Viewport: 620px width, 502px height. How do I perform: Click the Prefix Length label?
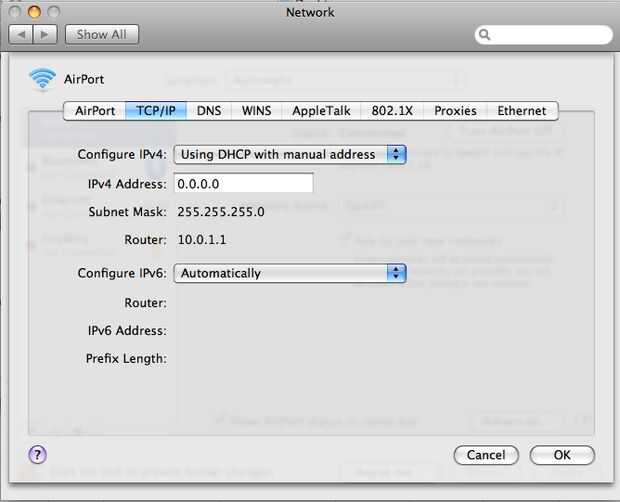click(126, 359)
